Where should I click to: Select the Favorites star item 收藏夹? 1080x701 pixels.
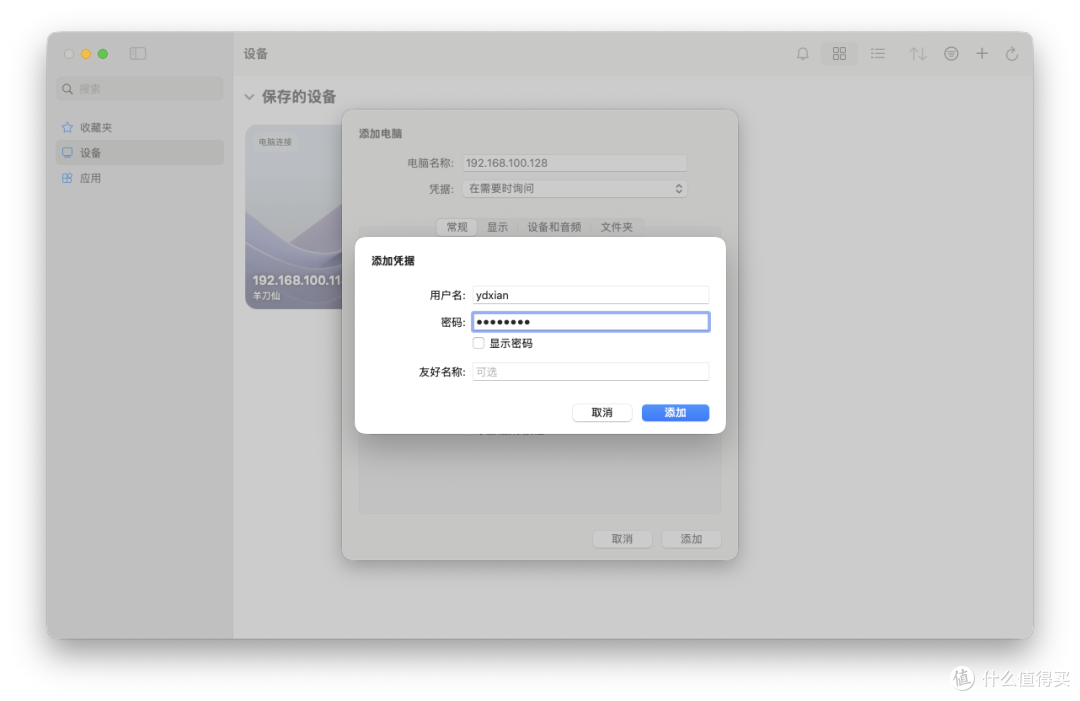click(x=139, y=127)
